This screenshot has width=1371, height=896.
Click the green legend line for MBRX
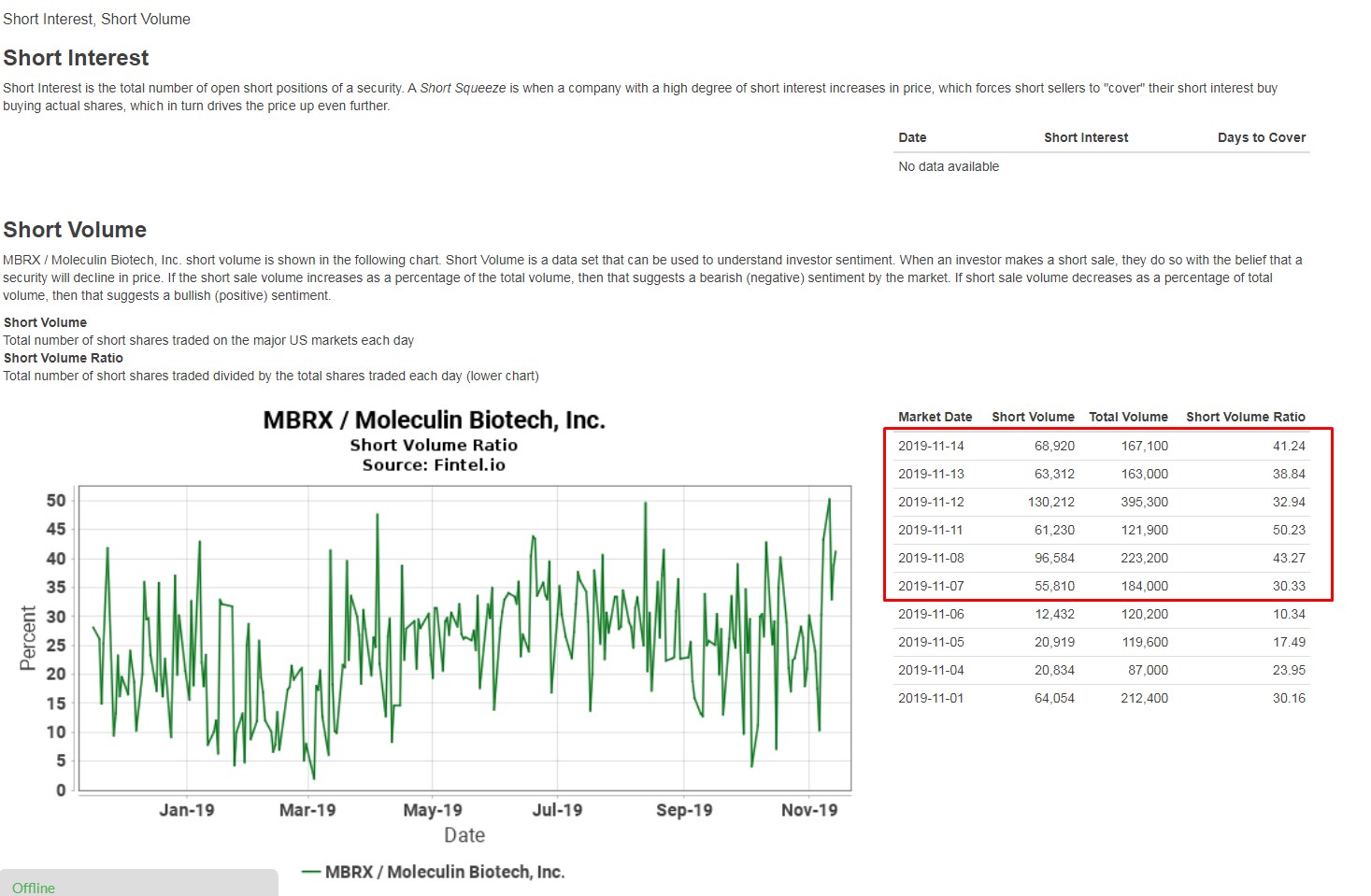click(311, 872)
